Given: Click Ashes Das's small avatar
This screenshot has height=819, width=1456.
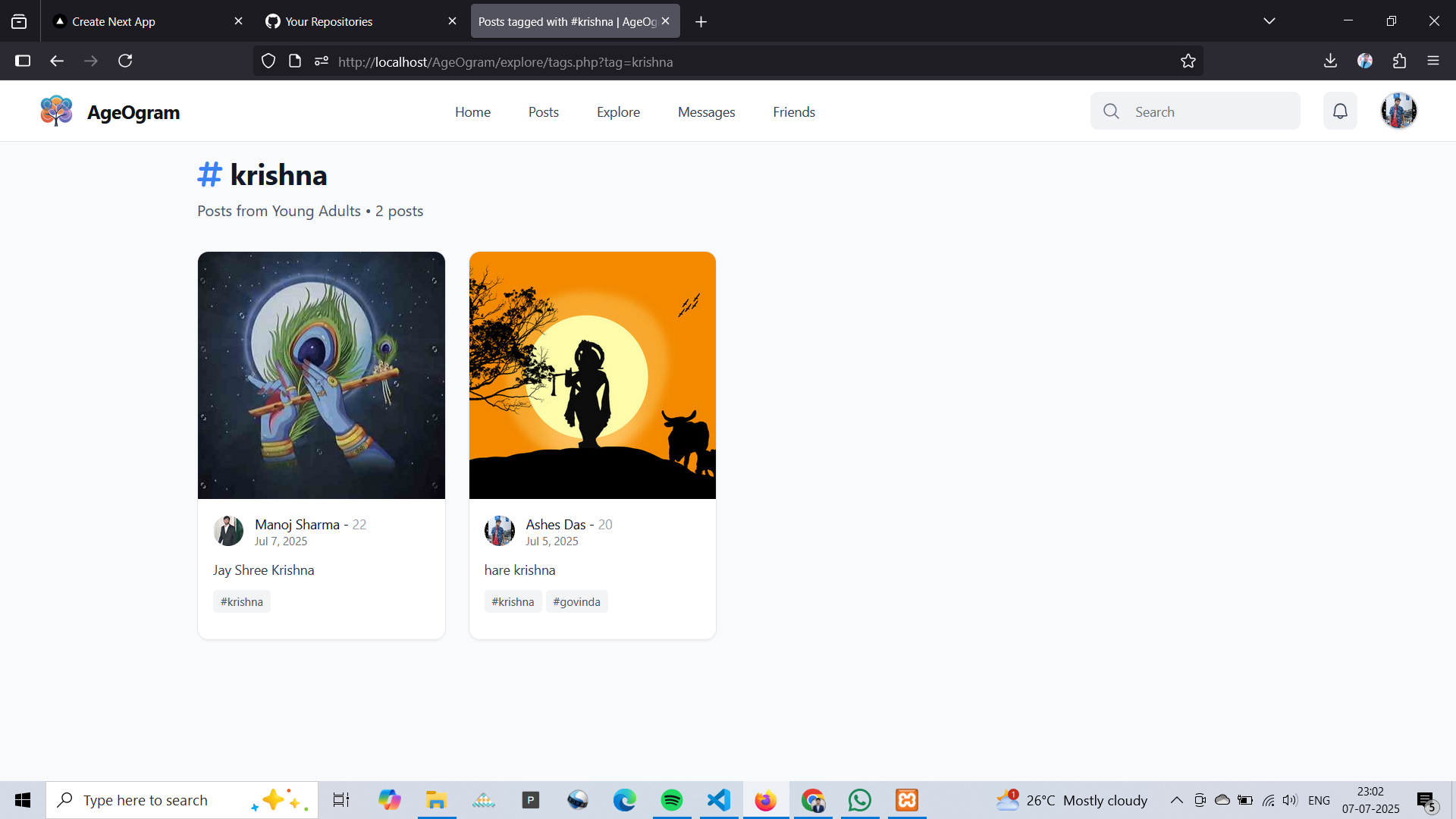Looking at the screenshot, I should [x=500, y=531].
